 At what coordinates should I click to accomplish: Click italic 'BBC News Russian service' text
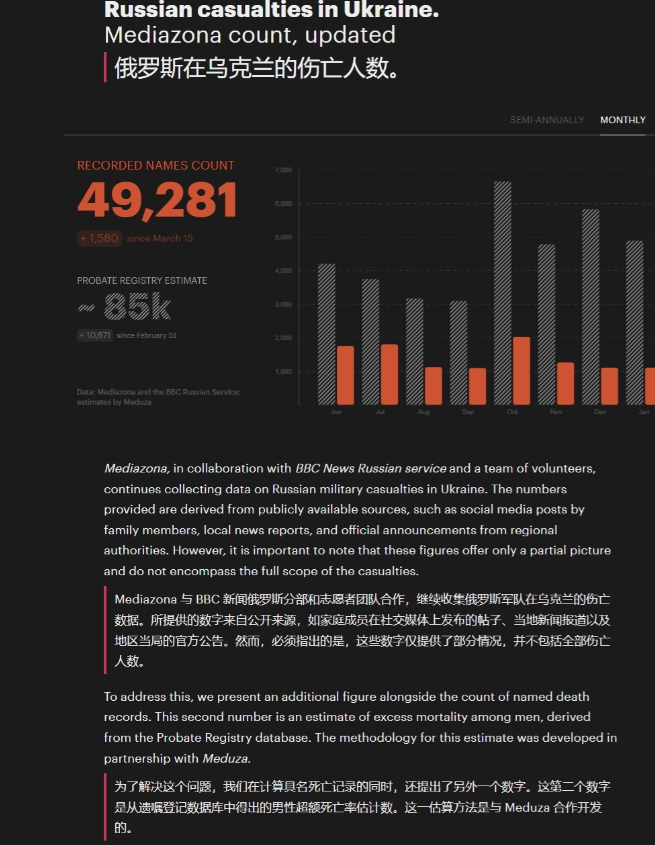click(x=371, y=468)
